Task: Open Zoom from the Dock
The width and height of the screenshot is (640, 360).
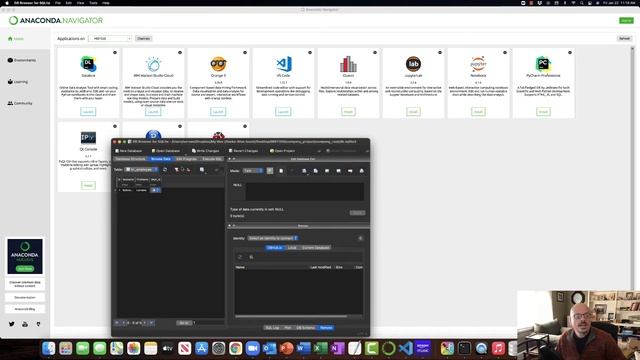Action: [252, 348]
